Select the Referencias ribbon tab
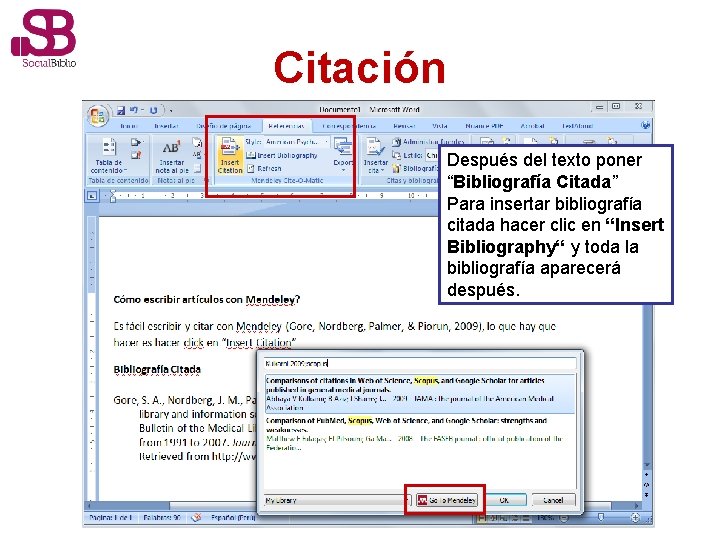The height and width of the screenshot is (540, 720). (287, 126)
